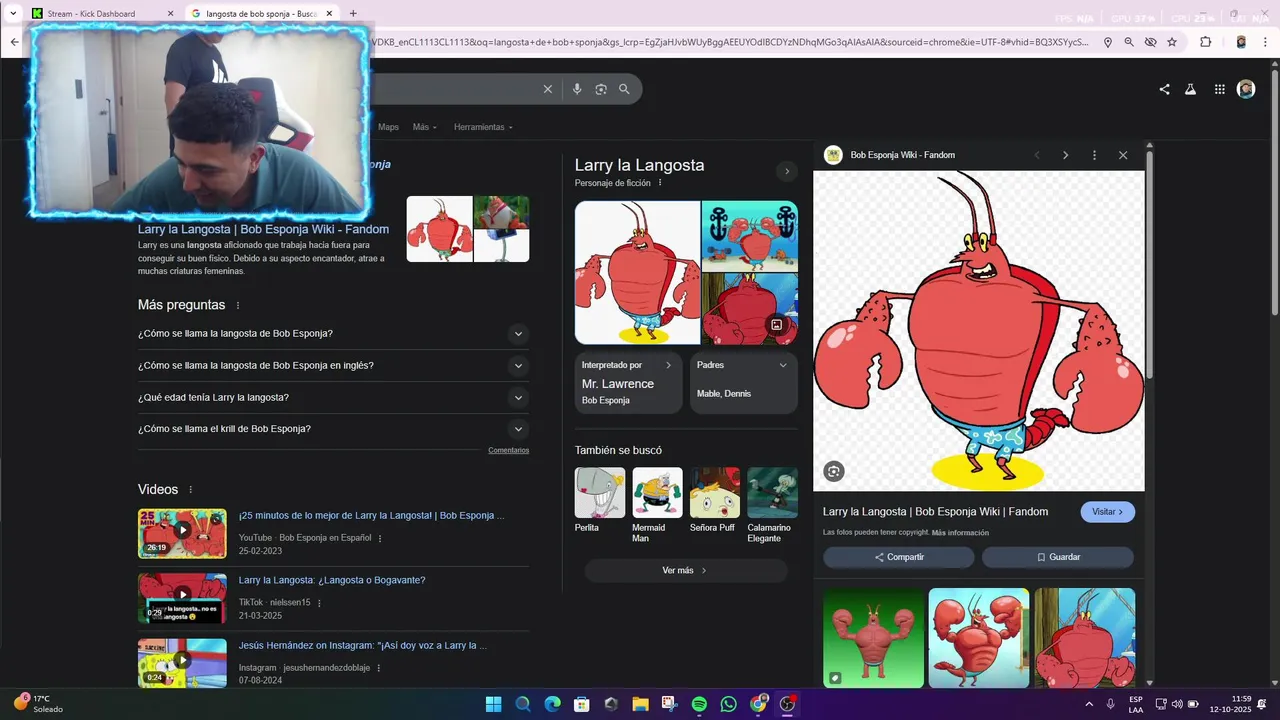1280x720 pixels.
Task: Select the Señora Puff related search thumbnail
Action: click(715, 493)
